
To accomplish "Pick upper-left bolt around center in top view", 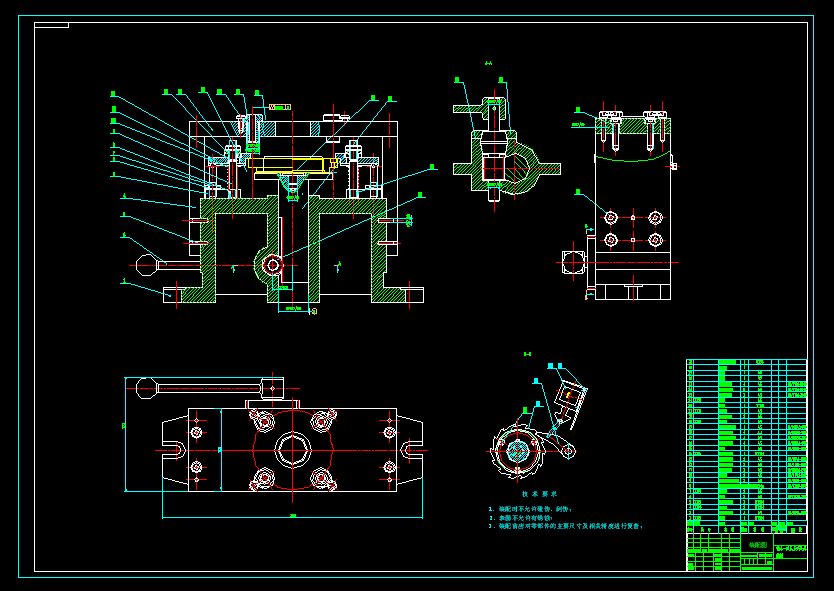I will point(264,422).
